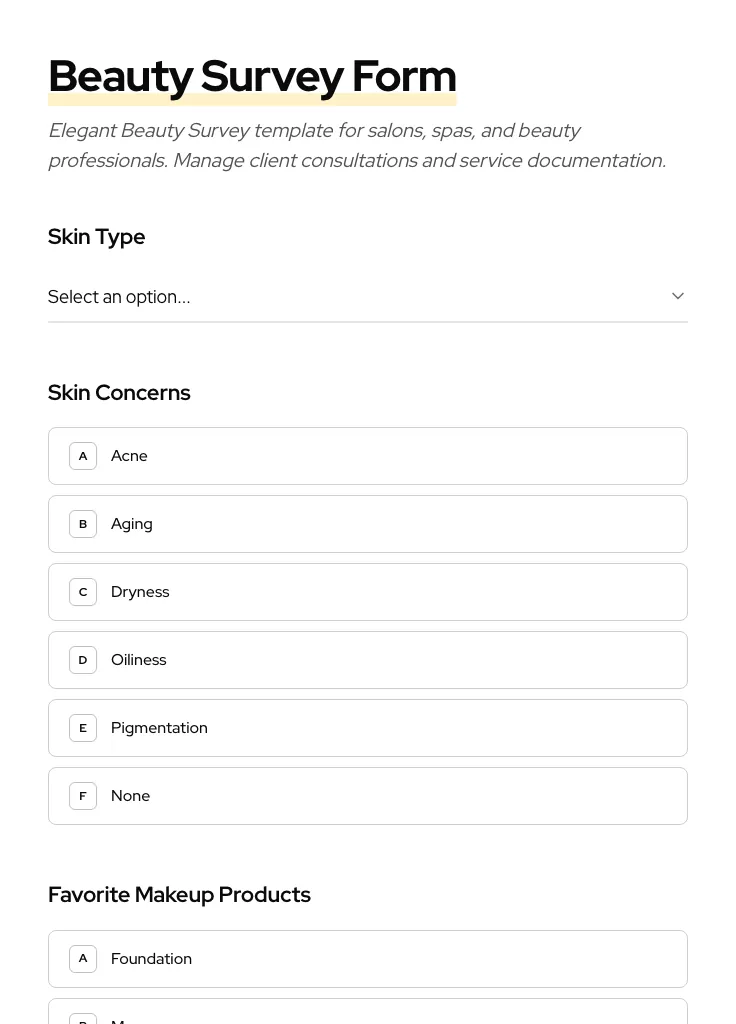The image size is (736, 1024).
Task: Select the Dryness concern row
Action: tap(368, 591)
